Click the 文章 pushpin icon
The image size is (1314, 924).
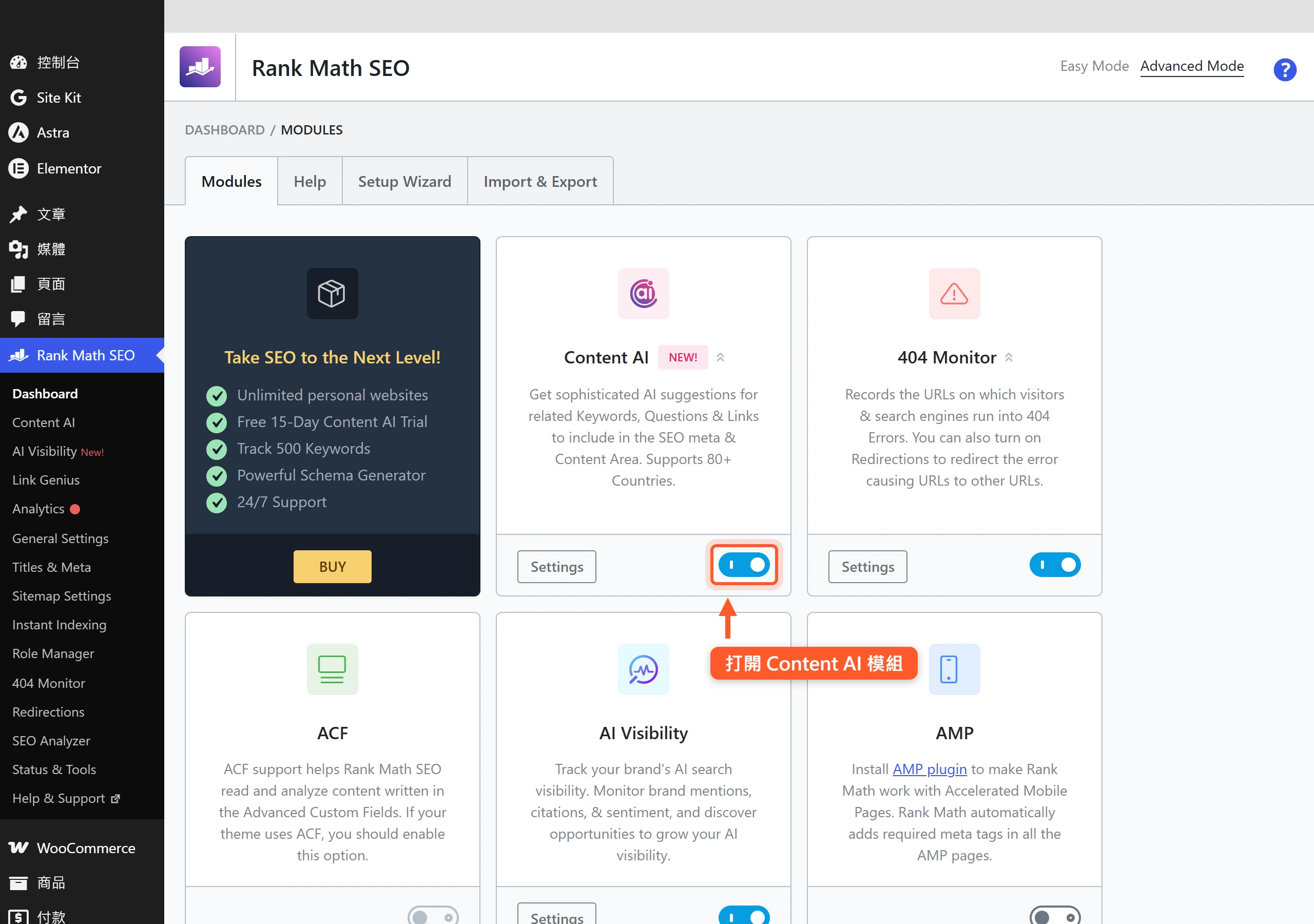click(x=18, y=214)
